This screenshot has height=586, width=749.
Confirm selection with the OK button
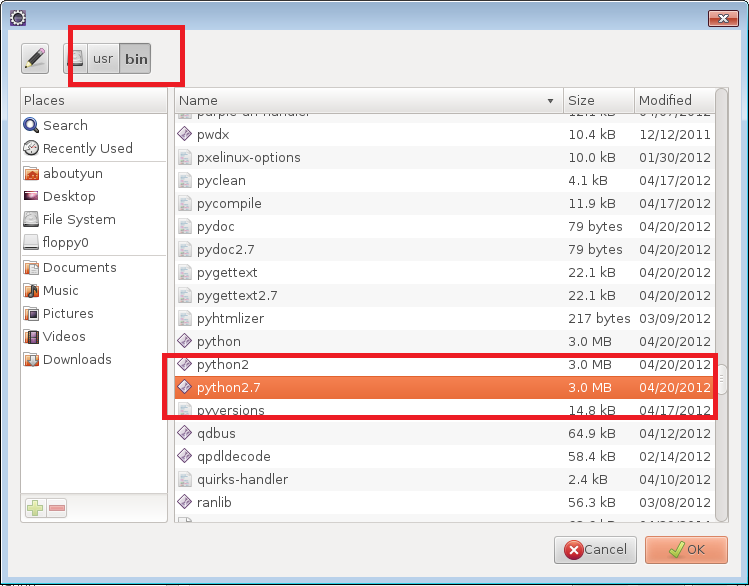click(x=685, y=549)
